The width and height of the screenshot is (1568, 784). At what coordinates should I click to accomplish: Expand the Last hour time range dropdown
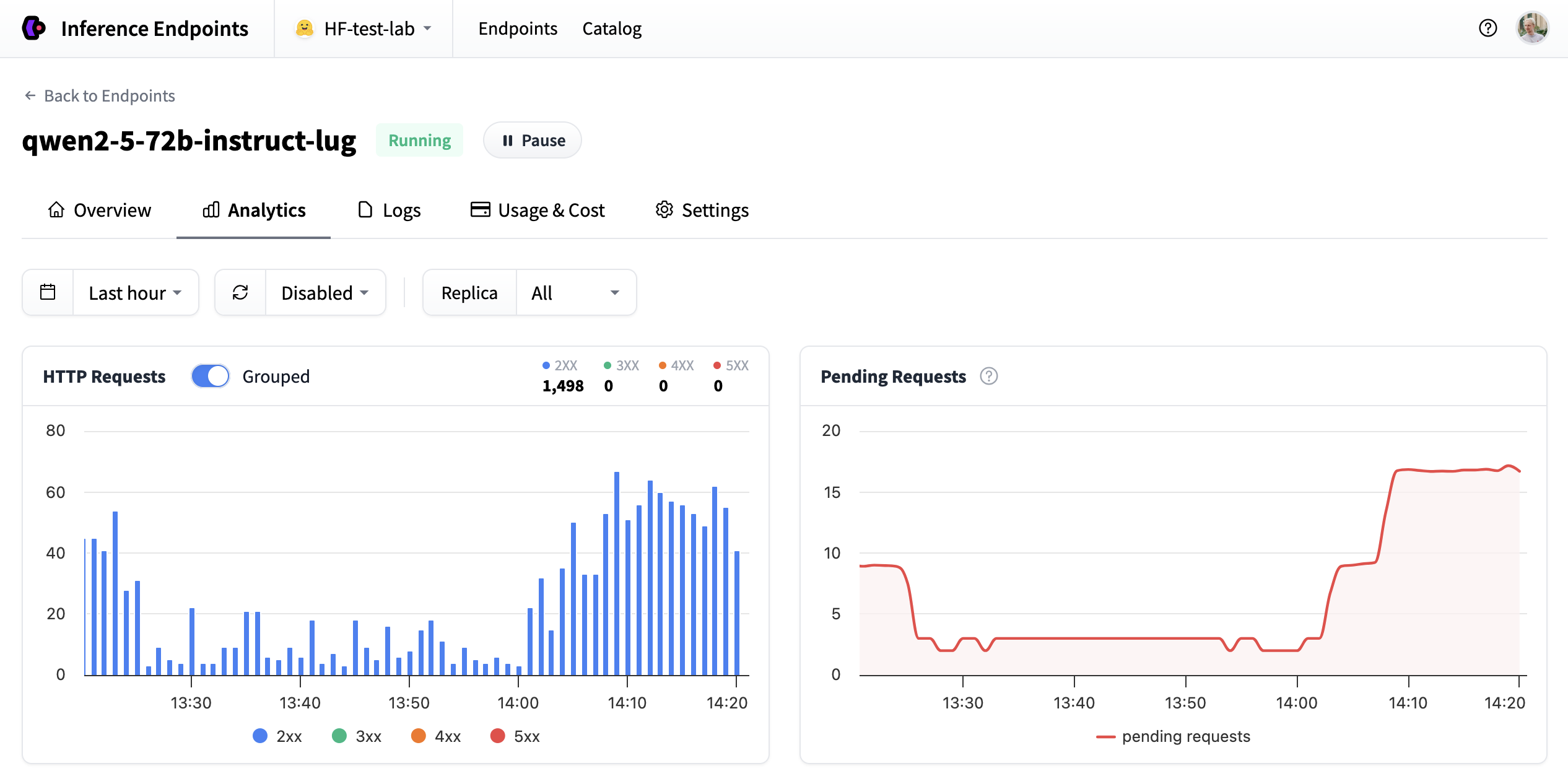coord(135,292)
